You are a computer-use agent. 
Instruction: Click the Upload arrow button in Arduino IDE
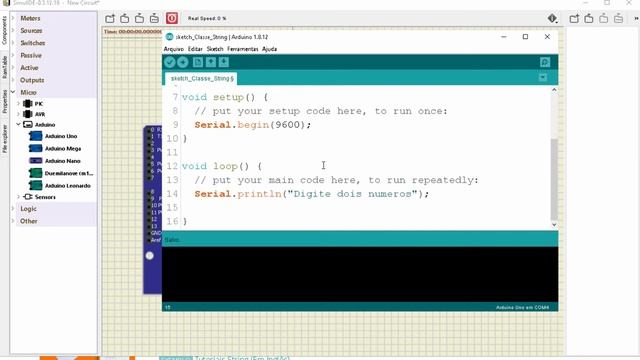tap(183, 62)
